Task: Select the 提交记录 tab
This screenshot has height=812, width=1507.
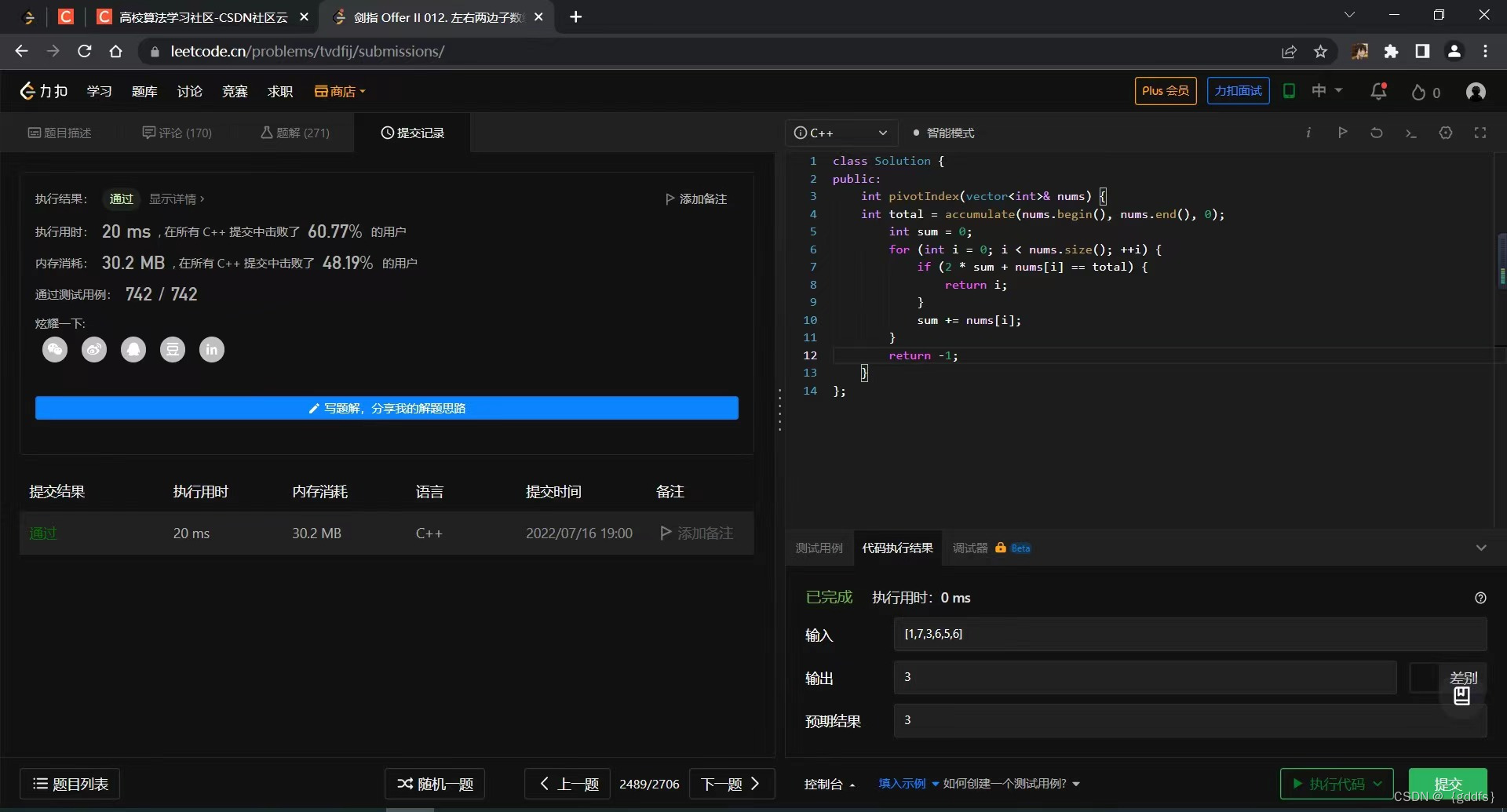Action: [x=413, y=133]
